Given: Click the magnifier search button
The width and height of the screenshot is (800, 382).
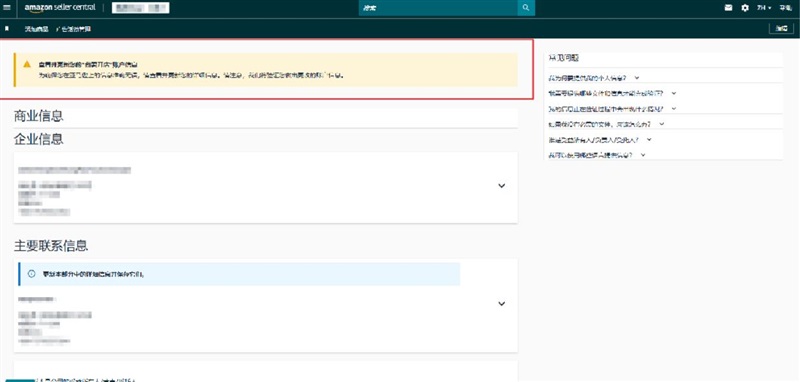Looking at the screenshot, I should pos(526,8).
